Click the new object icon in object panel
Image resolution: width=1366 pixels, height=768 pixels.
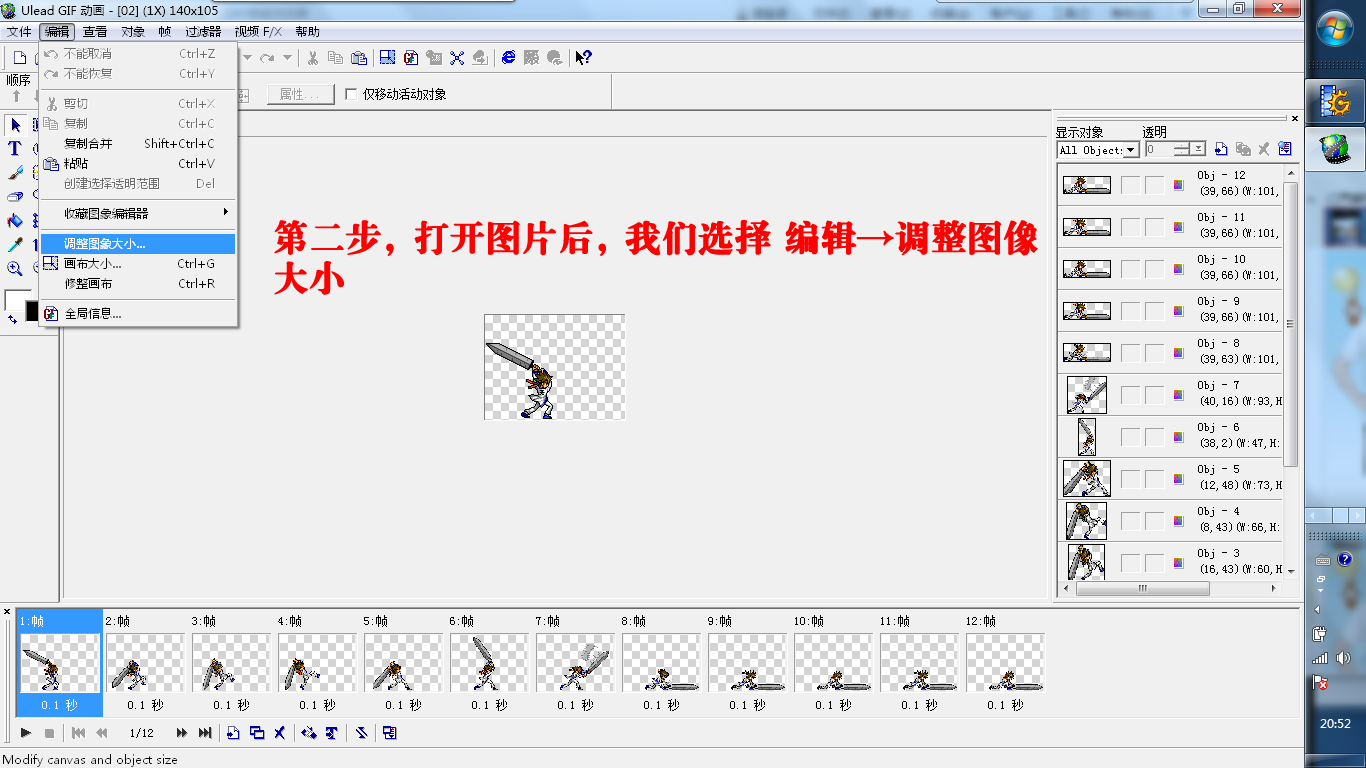click(1221, 149)
